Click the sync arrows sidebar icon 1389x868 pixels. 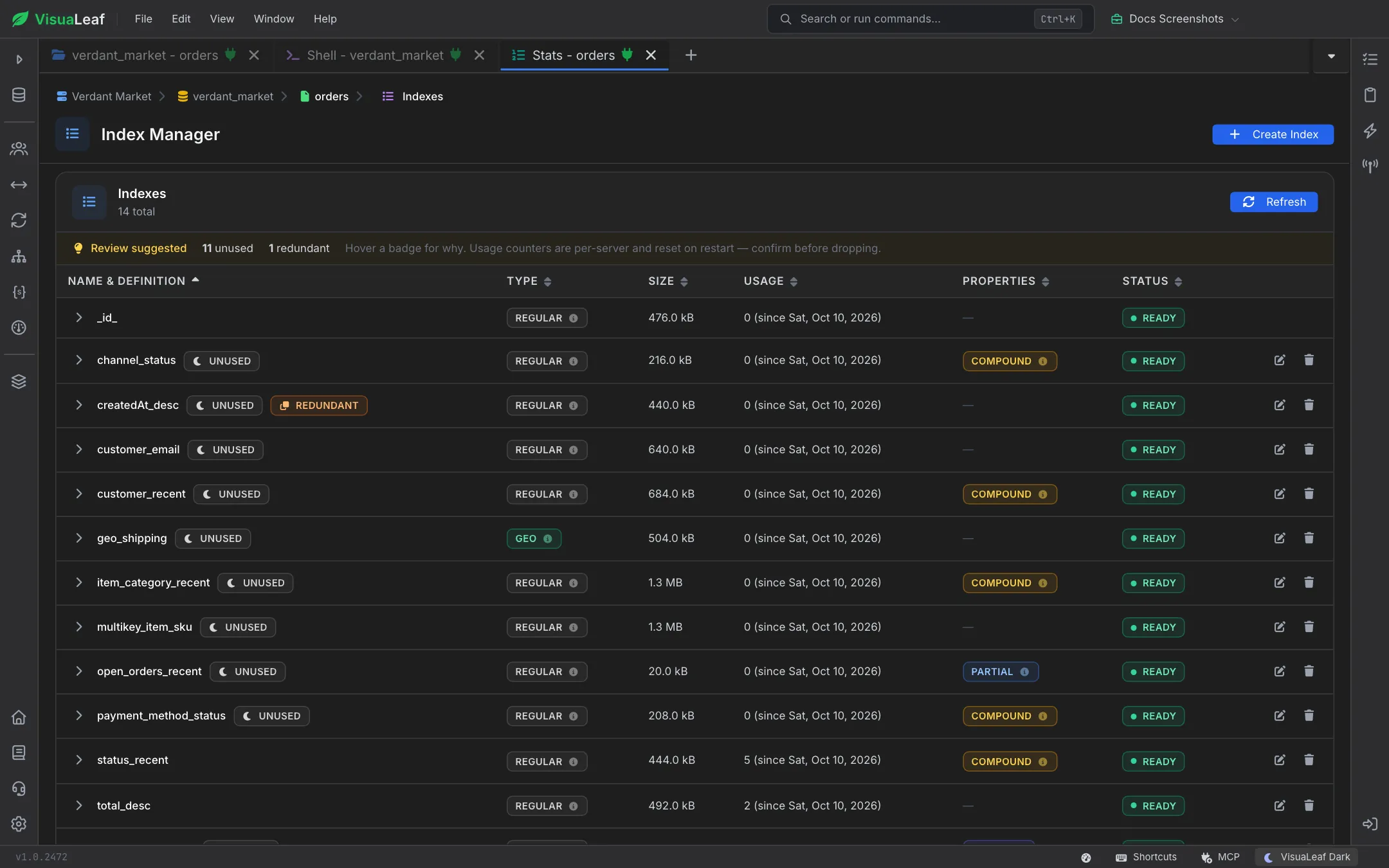coord(19,221)
